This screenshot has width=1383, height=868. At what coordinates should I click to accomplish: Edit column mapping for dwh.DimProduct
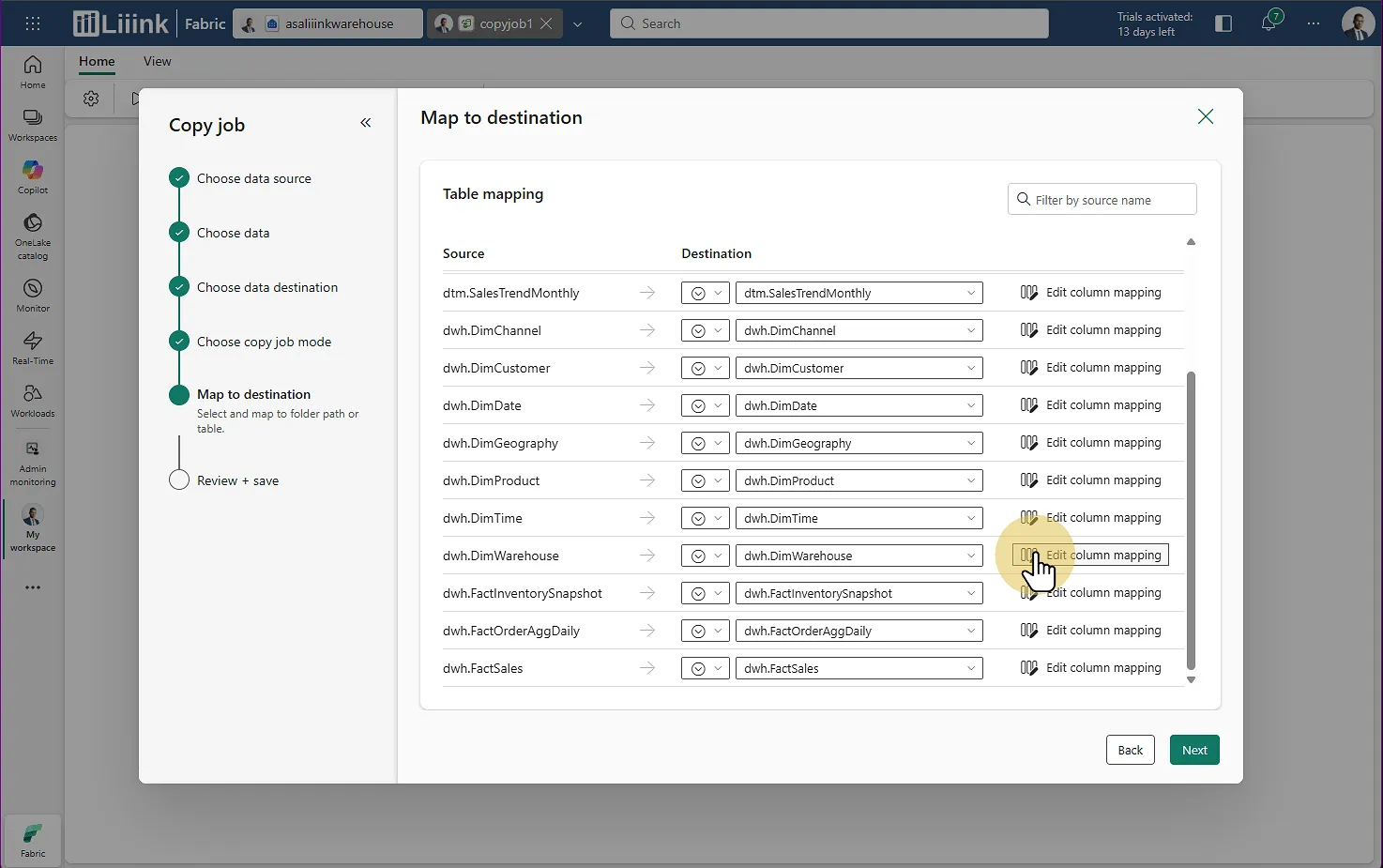(x=1091, y=480)
